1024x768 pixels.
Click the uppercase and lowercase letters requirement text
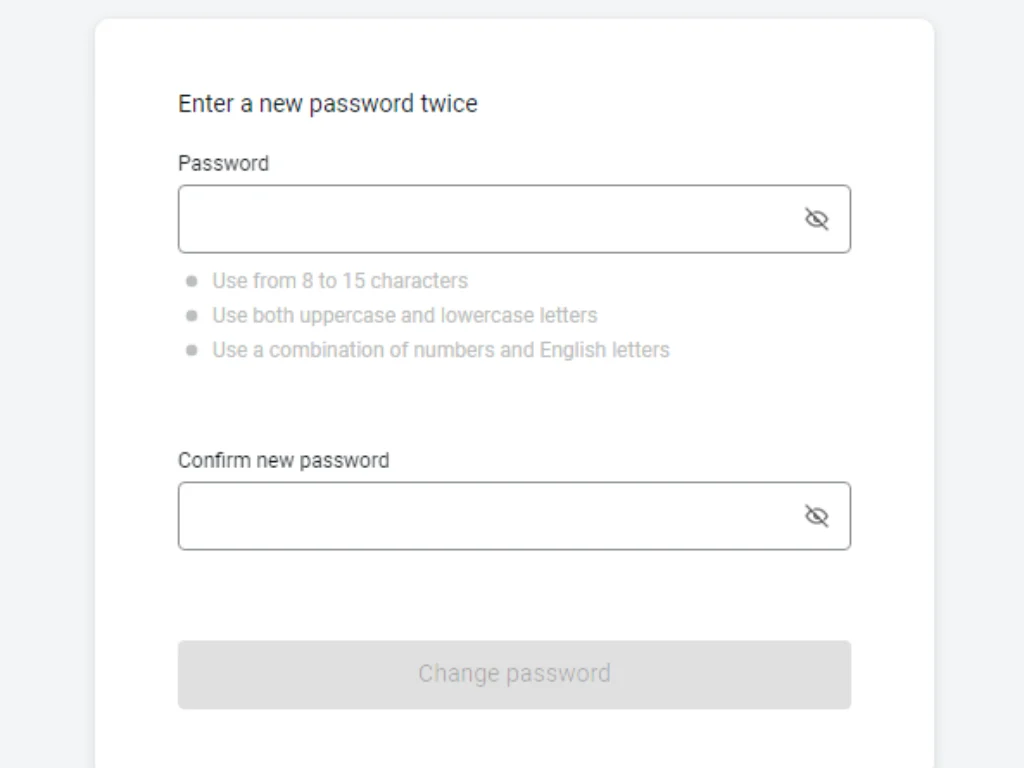(x=404, y=315)
